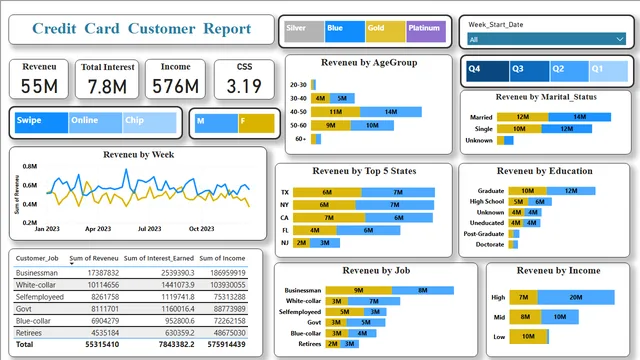Click the TX state 7M blue bar
This screenshot has width=640, height=360.
398,192
